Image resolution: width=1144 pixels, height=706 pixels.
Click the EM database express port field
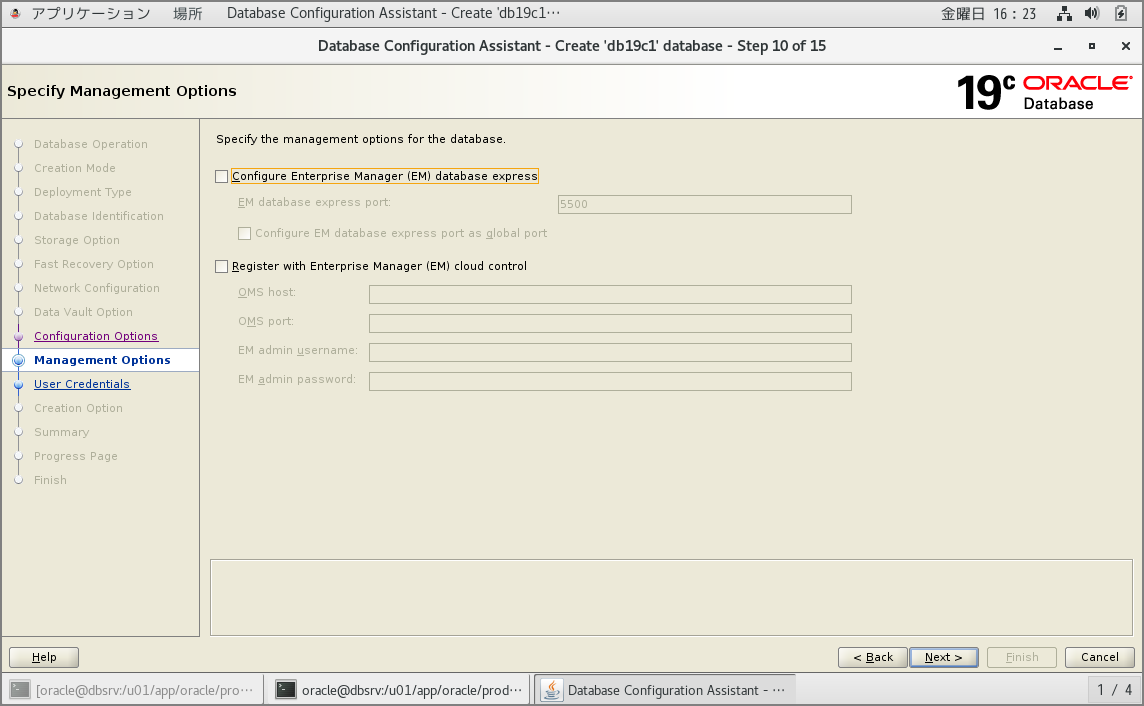click(704, 205)
